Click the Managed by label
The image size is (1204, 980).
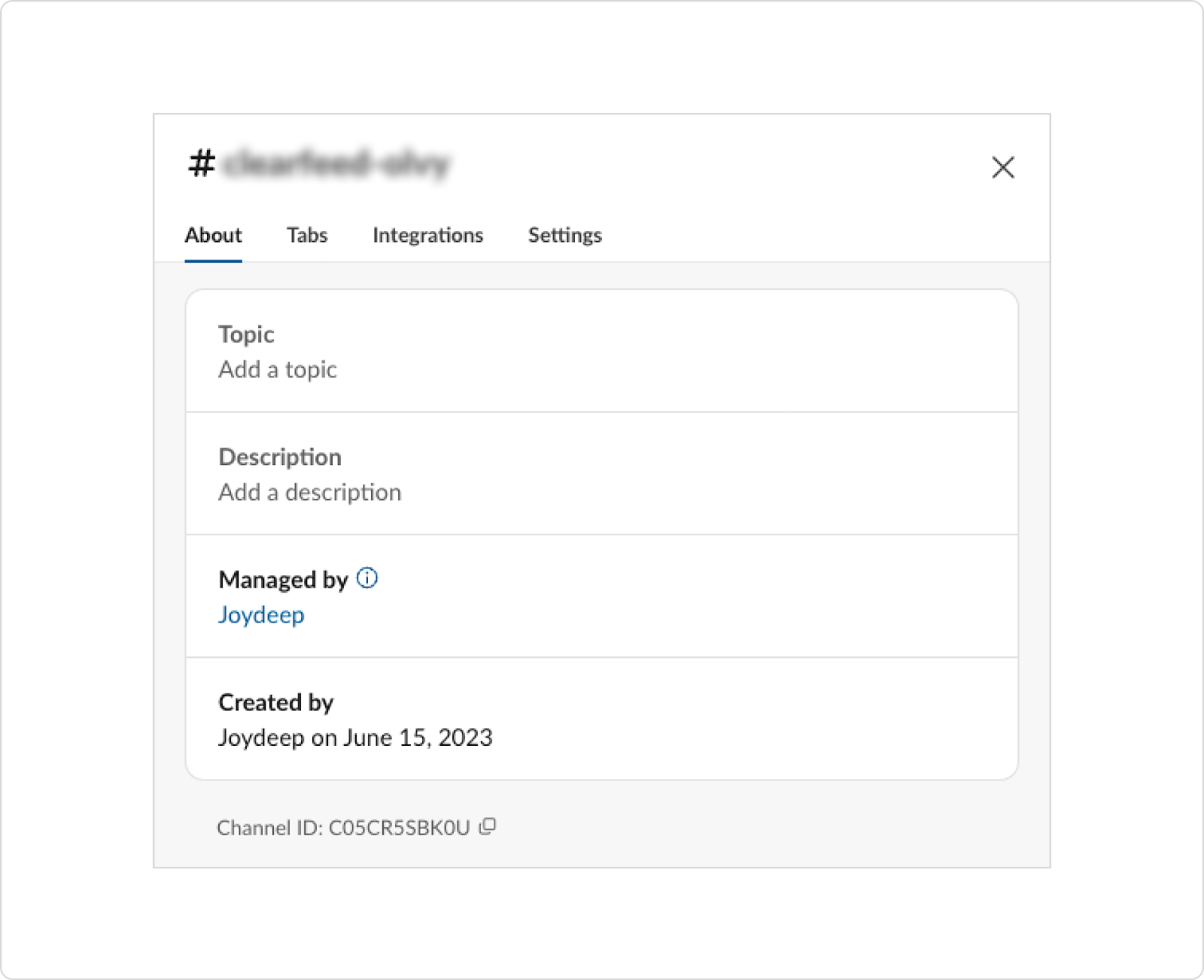(281, 580)
